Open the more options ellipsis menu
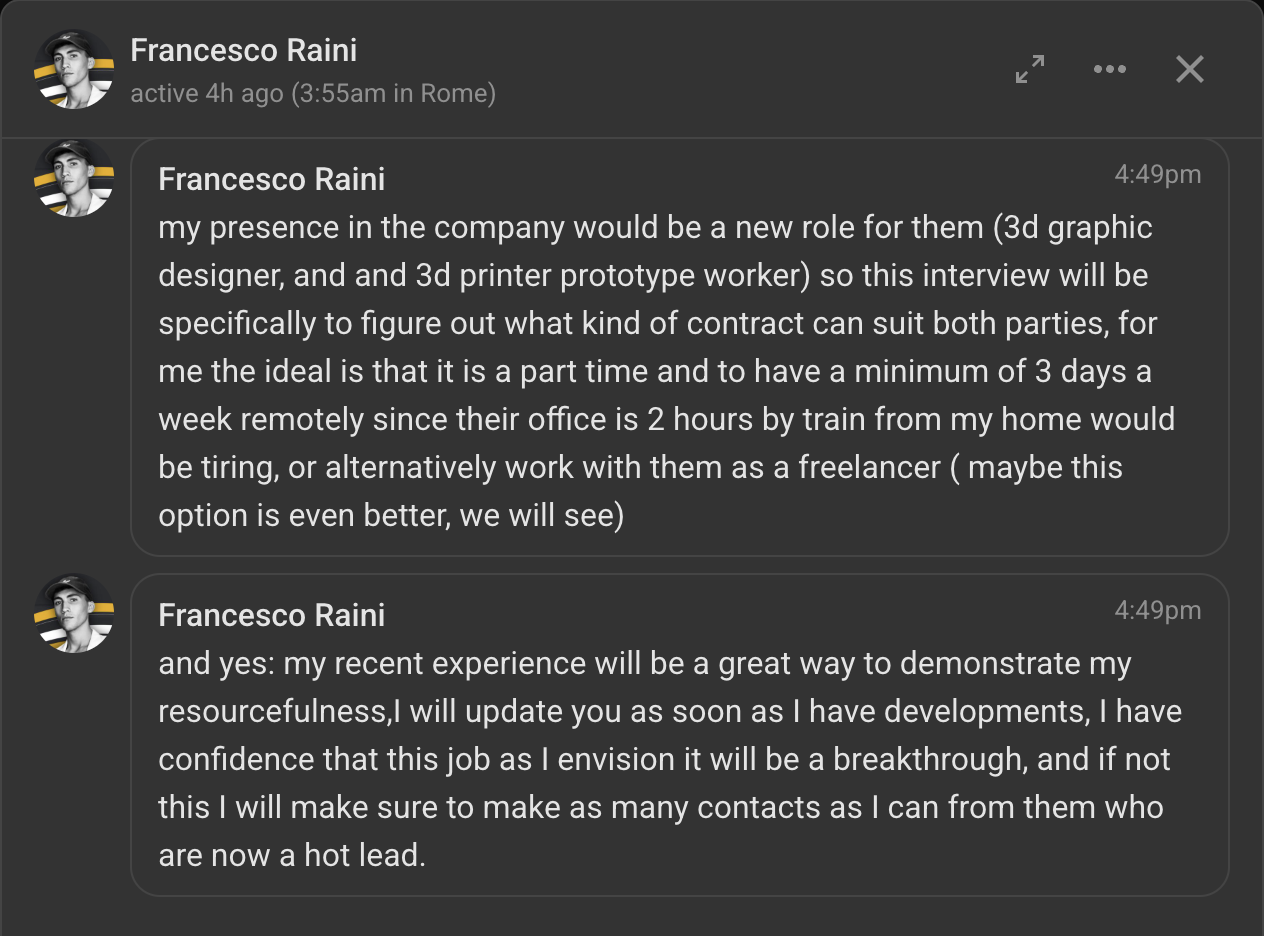Image resolution: width=1264 pixels, height=936 pixels. pyautogui.click(x=1110, y=69)
